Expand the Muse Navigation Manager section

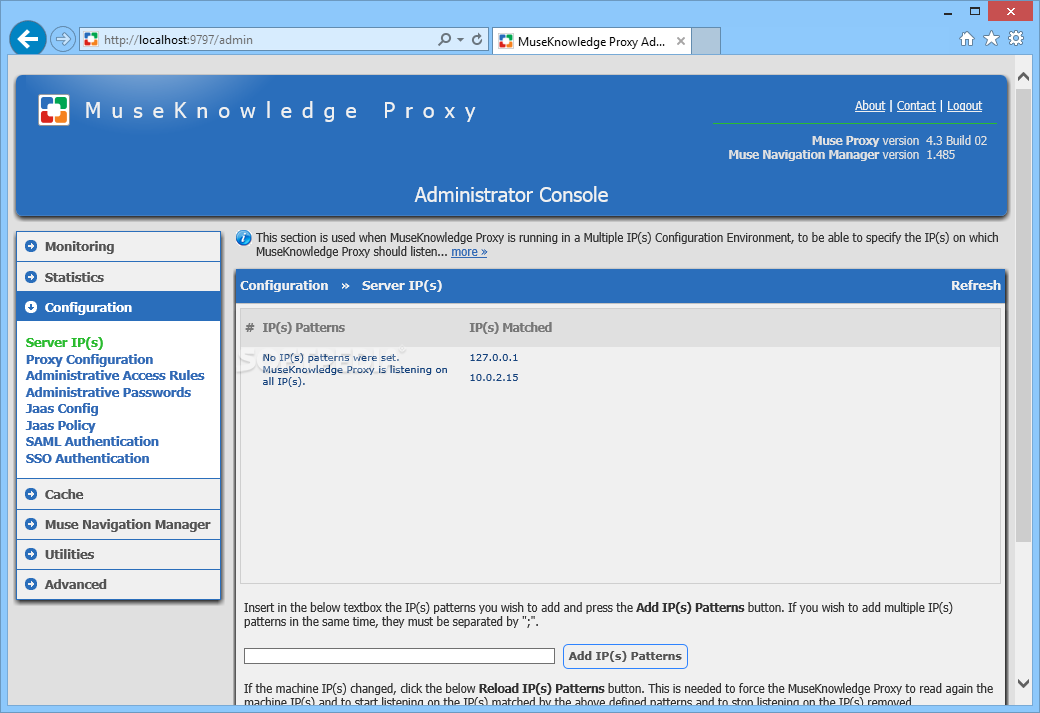coord(119,524)
